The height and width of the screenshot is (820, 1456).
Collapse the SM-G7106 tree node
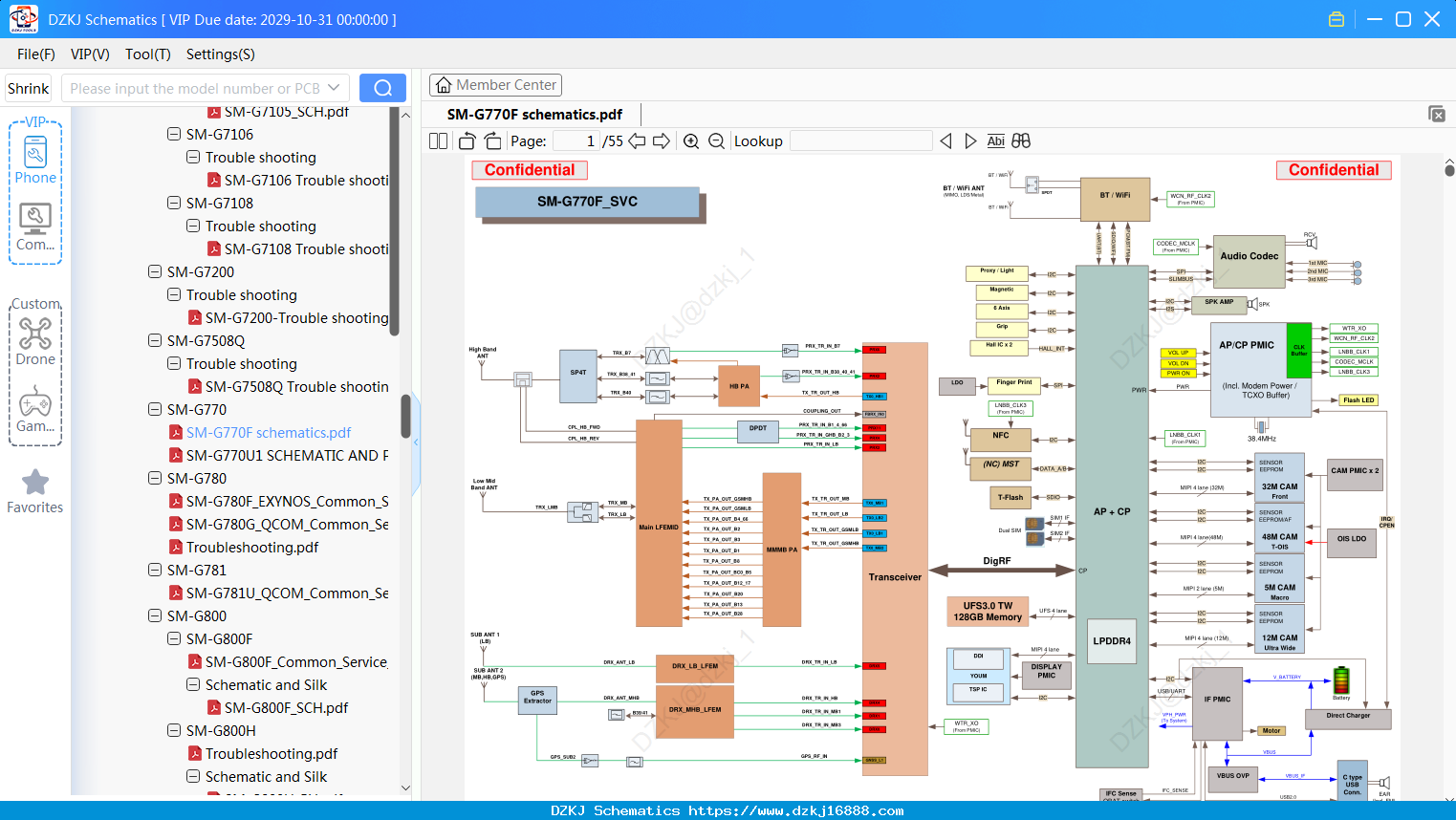point(174,135)
